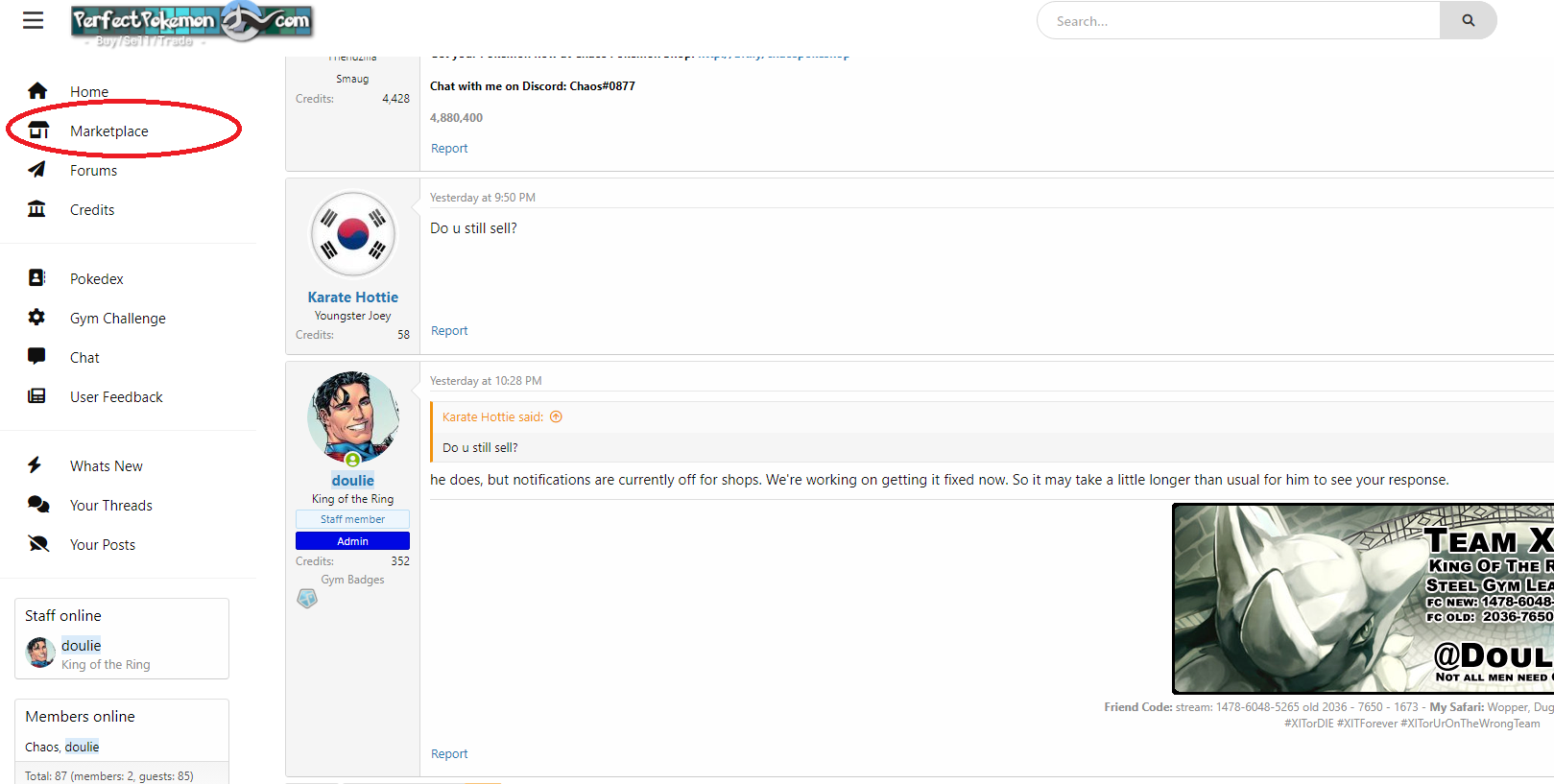Focus the Search input field
This screenshot has width=1554, height=784.
pyautogui.click(x=1238, y=20)
